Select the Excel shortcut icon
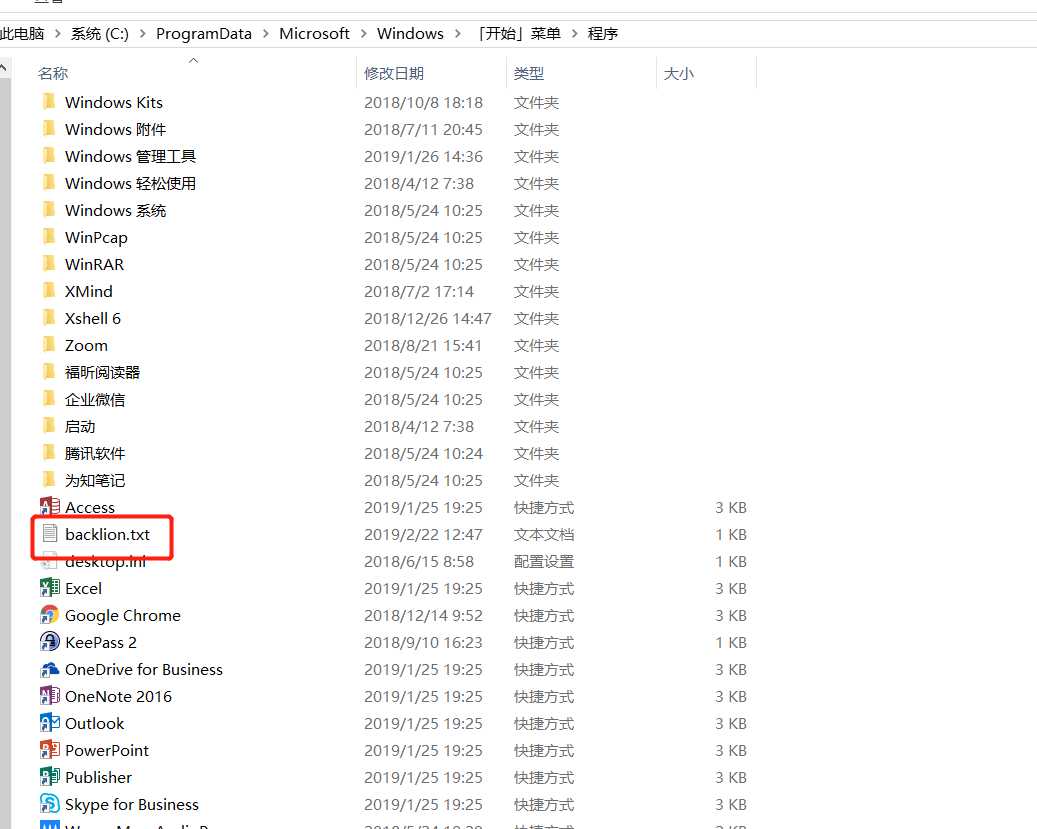Screen dimensions: 1037x829 (50, 588)
